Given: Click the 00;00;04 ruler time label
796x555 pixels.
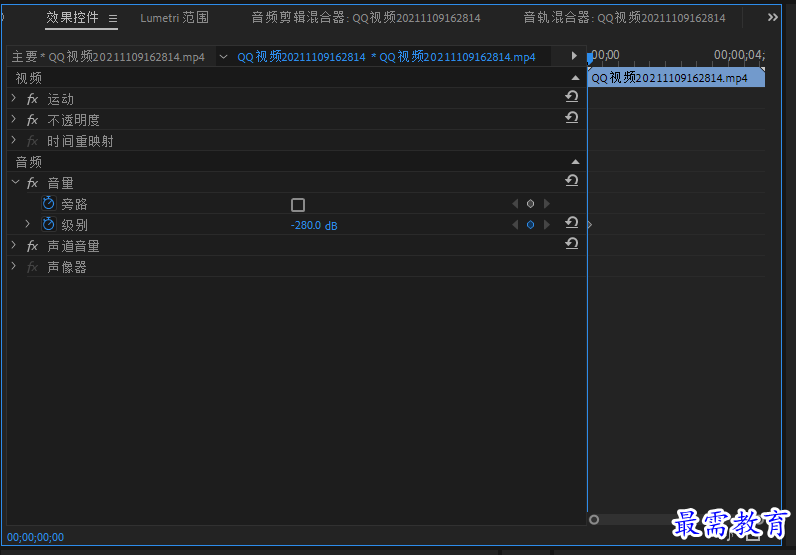Looking at the screenshot, I should pyautogui.click(x=739, y=54).
